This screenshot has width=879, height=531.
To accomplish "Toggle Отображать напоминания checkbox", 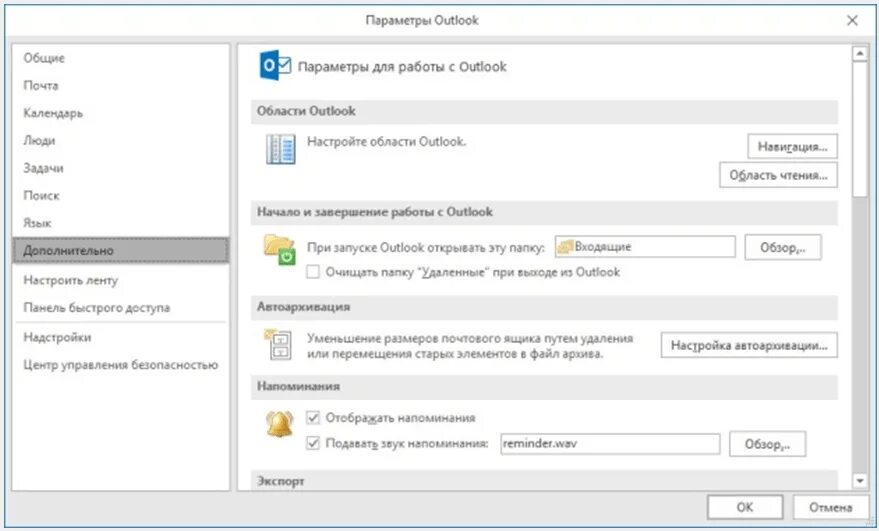I will pyautogui.click(x=313, y=418).
